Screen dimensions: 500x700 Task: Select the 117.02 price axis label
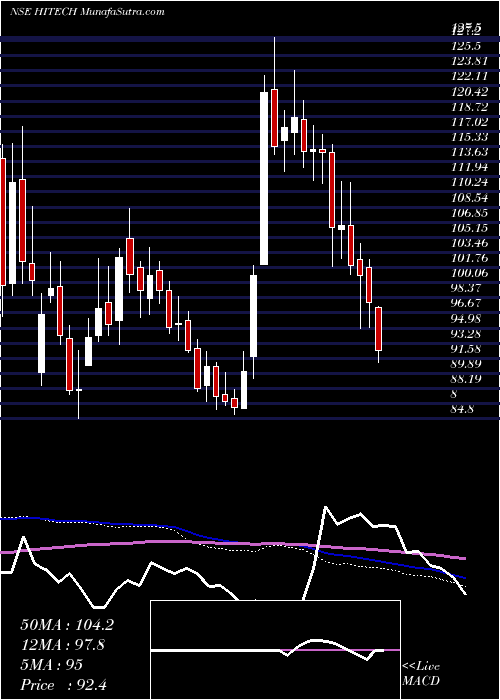pos(470,121)
